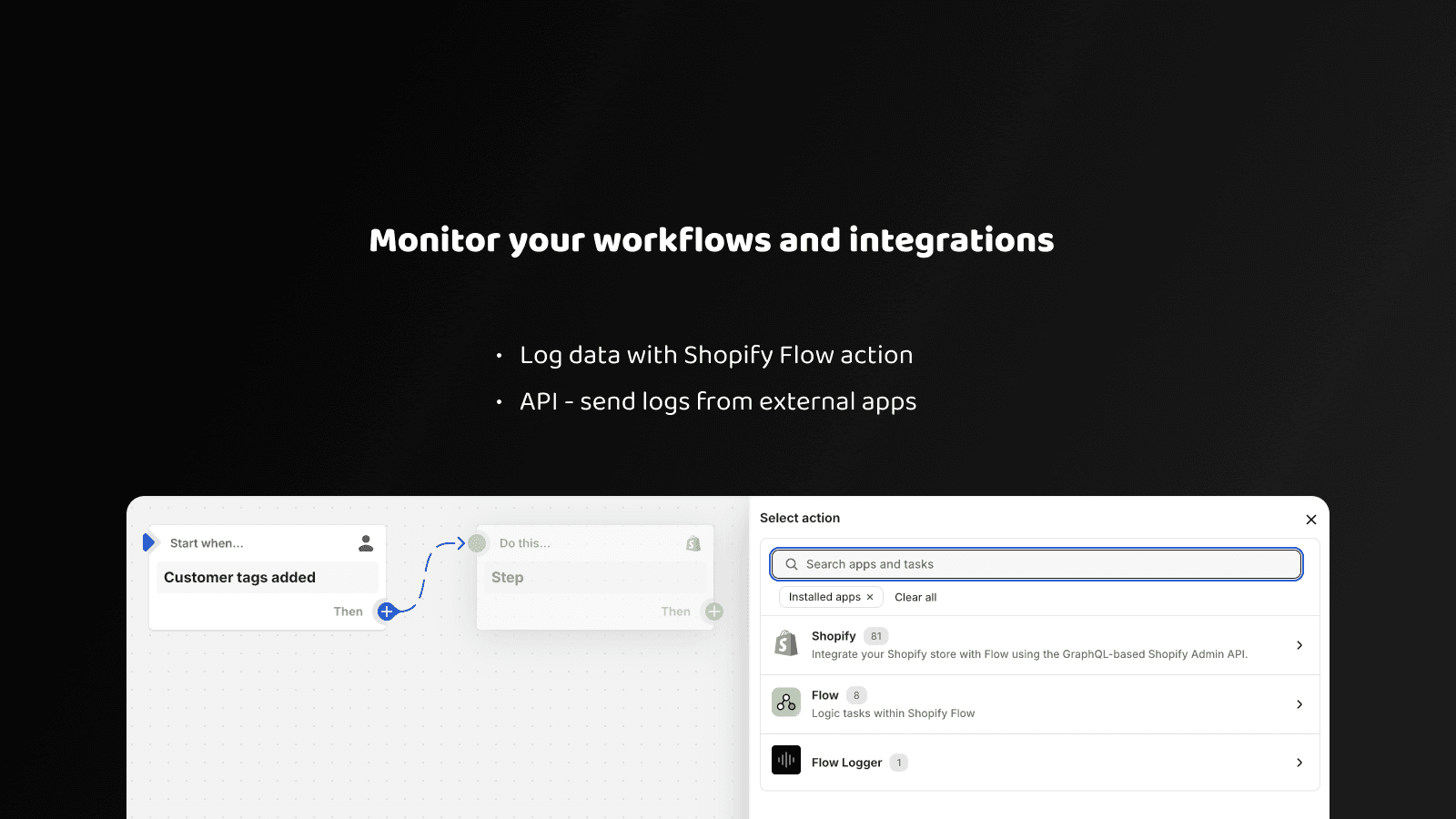Screen dimensions: 1456x819
Task: Click the Shopify 81 actions count badge
Action: pyautogui.click(x=875, y=636)
